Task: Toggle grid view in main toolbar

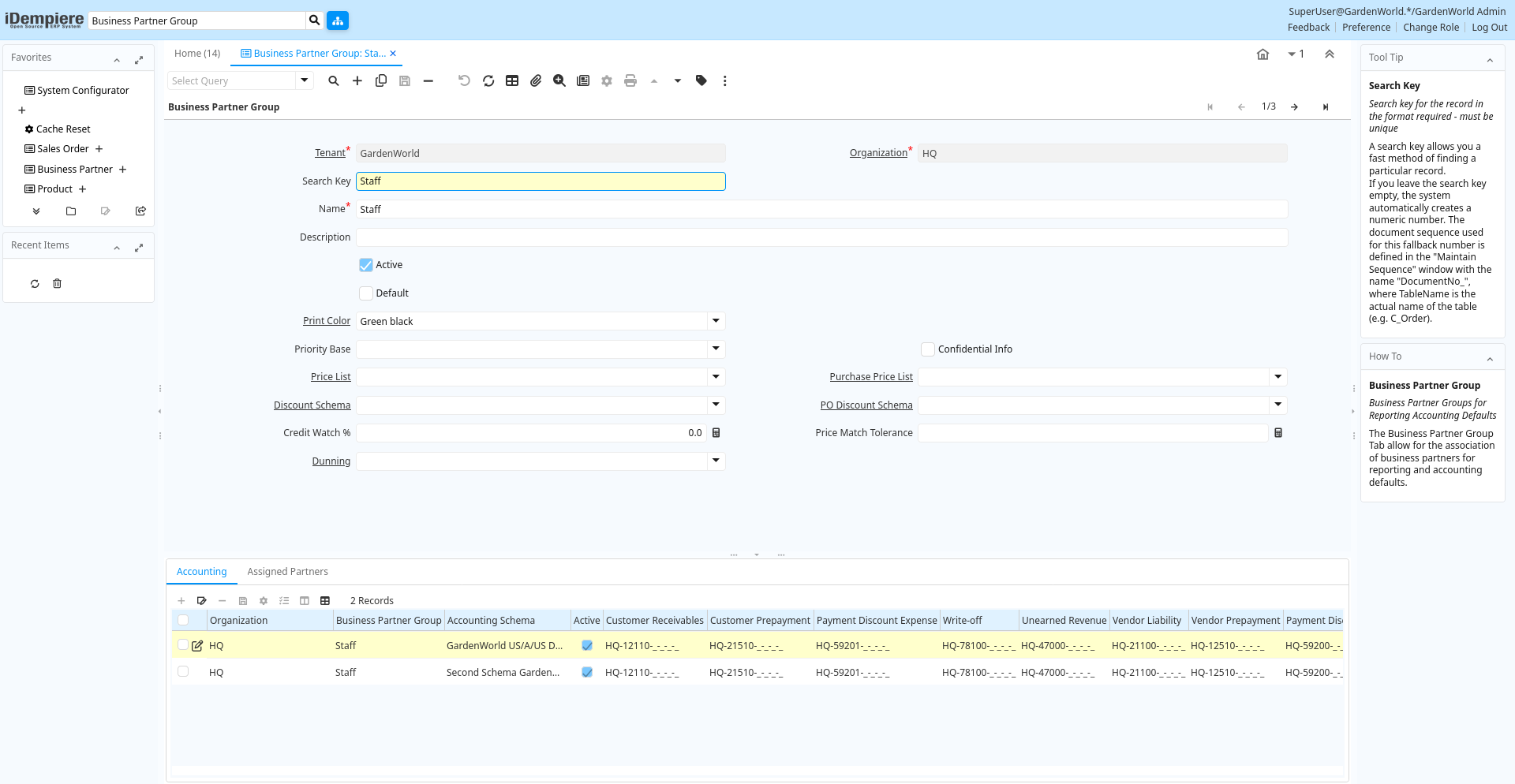Action: pos(512,80)
